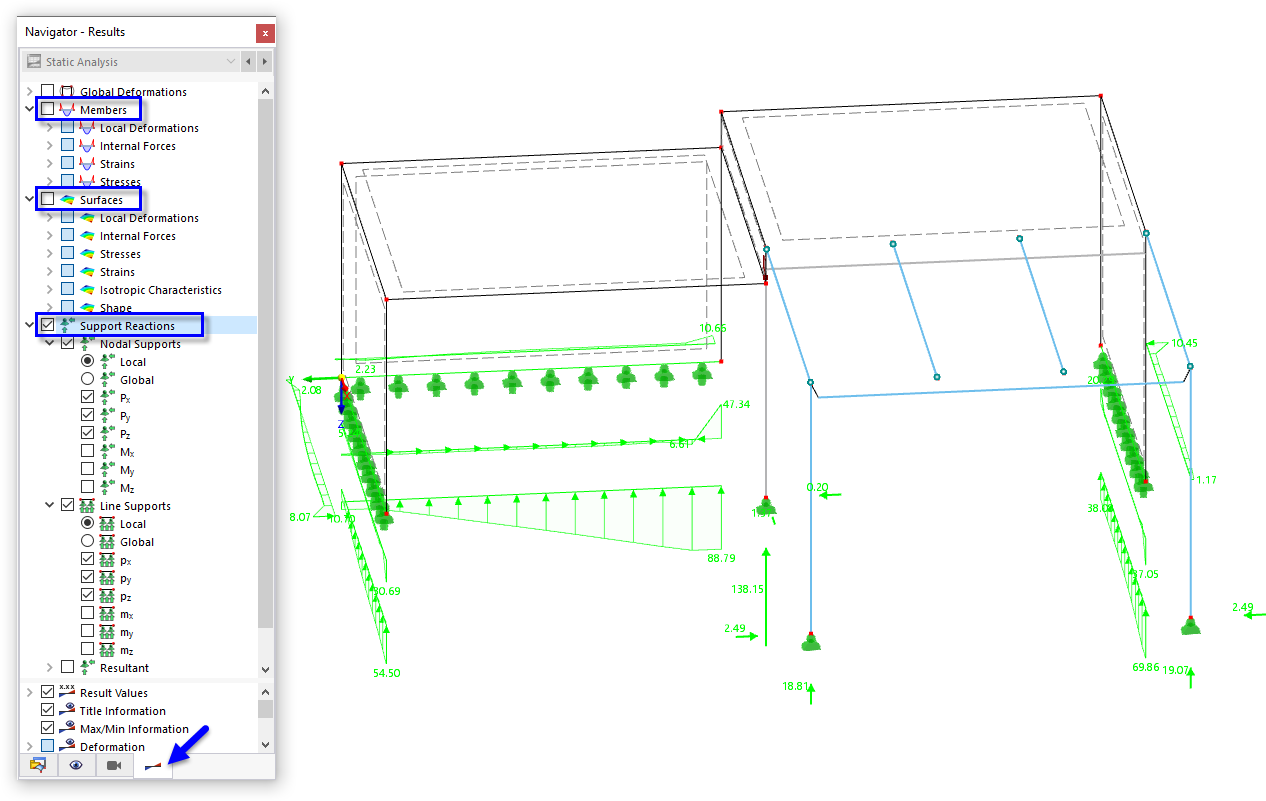
Task: Click the Isotropic Characteristics icon
Action: [x=87, y=290]
